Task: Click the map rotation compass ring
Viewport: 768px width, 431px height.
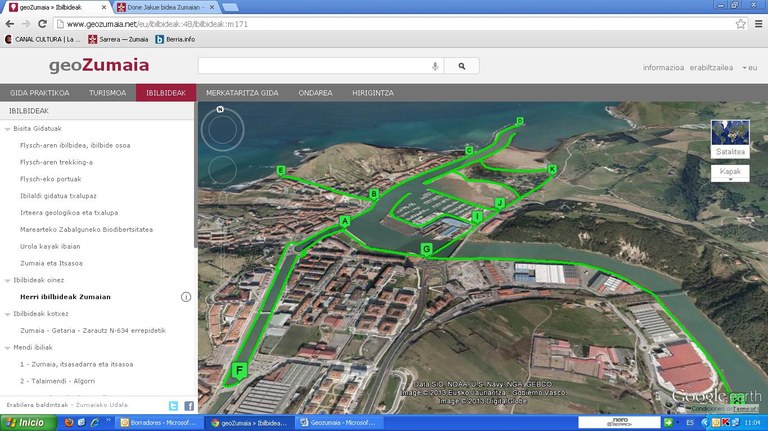Action: pyautogui.click(x=222, y=129)
